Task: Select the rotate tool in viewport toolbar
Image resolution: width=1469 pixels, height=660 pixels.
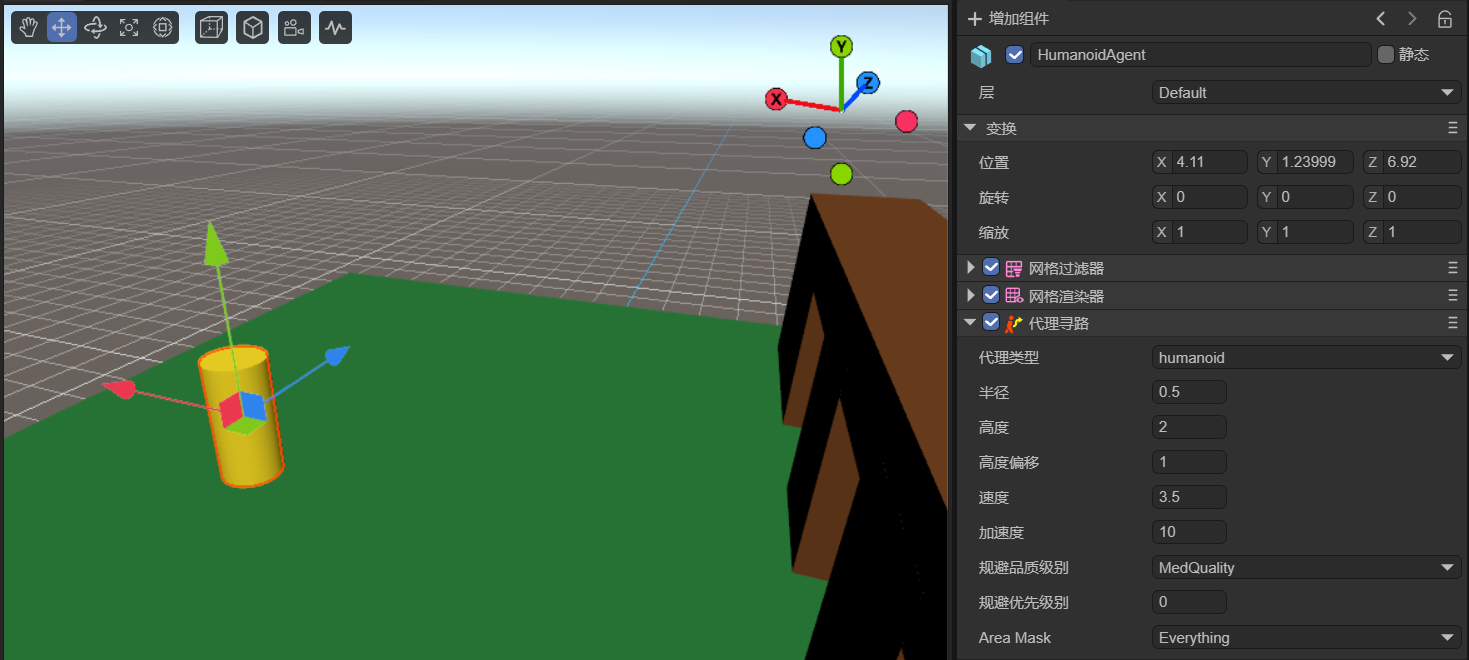Action: (96, 28)
